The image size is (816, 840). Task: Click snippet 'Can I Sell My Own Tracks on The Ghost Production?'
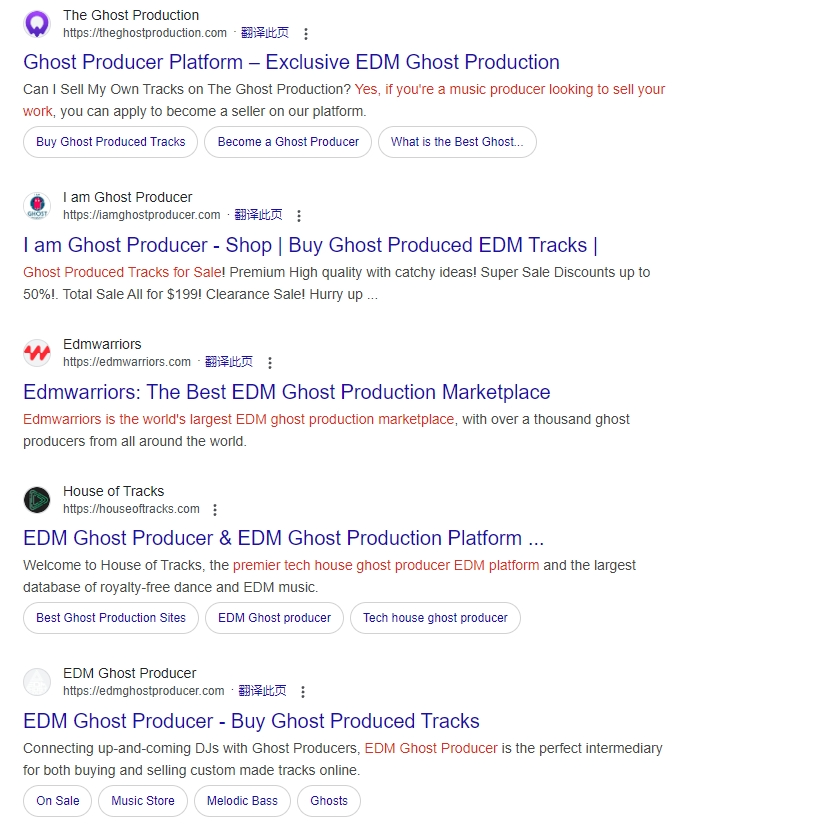186,89
